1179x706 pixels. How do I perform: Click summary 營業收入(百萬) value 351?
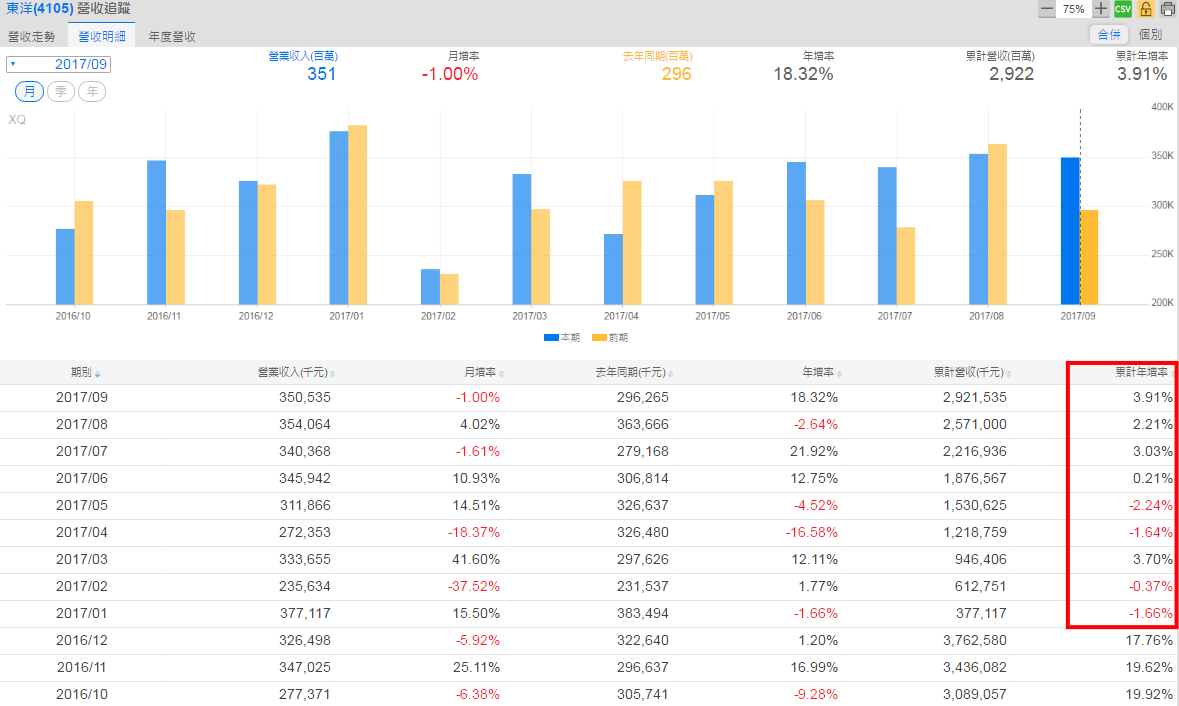pyautogui.click(x=321, y=74)
